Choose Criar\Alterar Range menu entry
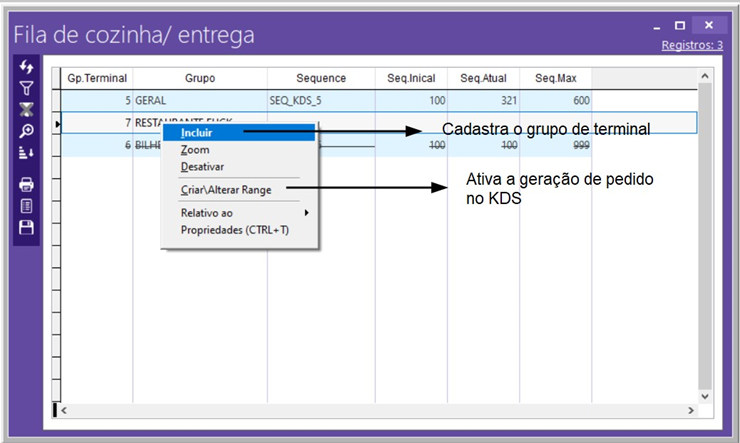The height and width of the screenshot is (443, 740). 225,189
